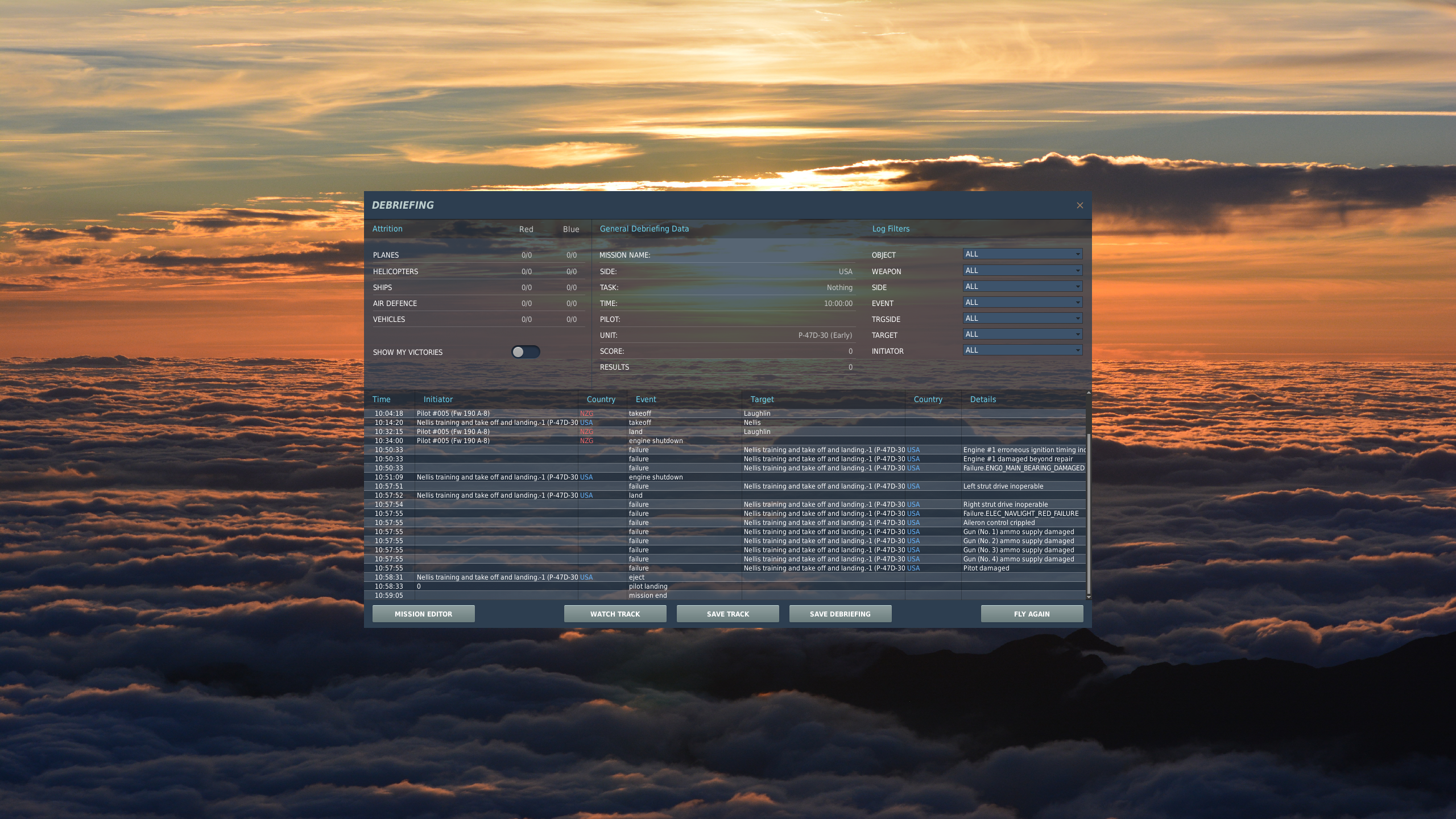
Task: Select 'Aileron control crippled' entry
Action: pos(725,523)
